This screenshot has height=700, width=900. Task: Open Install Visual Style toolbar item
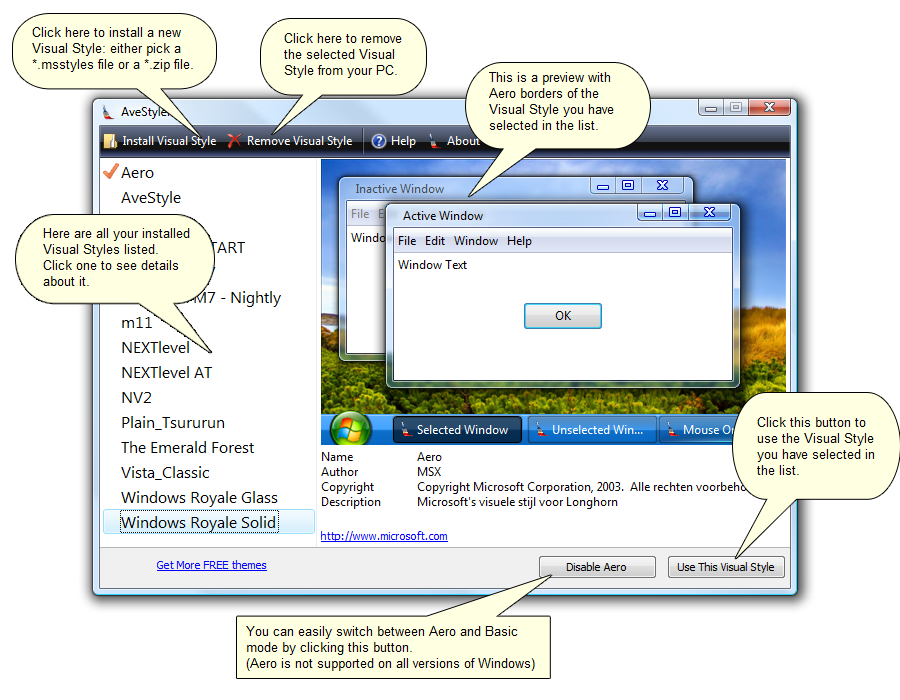[160, 141]
